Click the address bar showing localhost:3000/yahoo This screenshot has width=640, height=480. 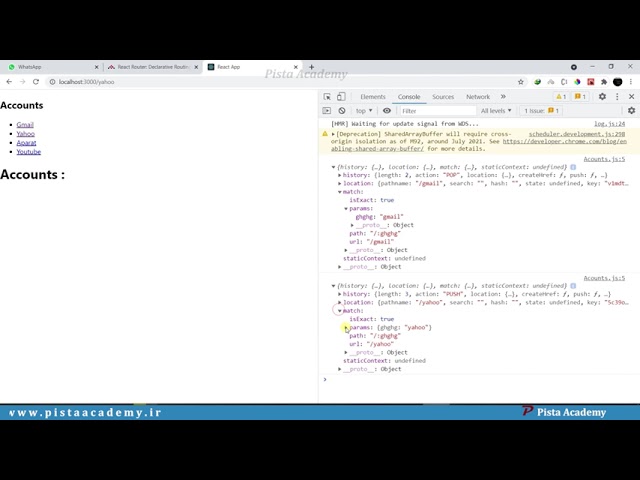[282, 82]
